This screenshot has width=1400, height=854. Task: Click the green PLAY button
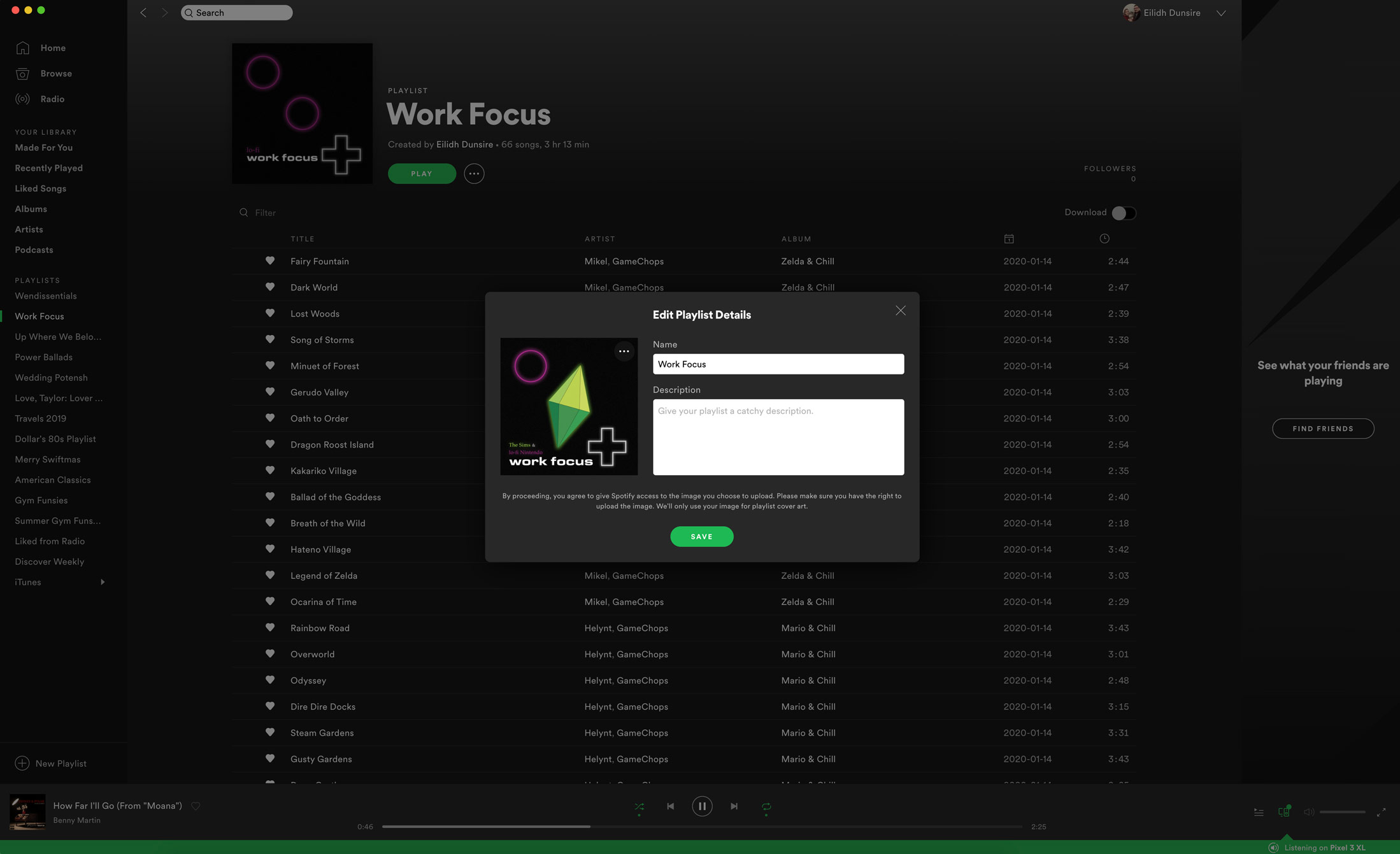tap(422, 174)
